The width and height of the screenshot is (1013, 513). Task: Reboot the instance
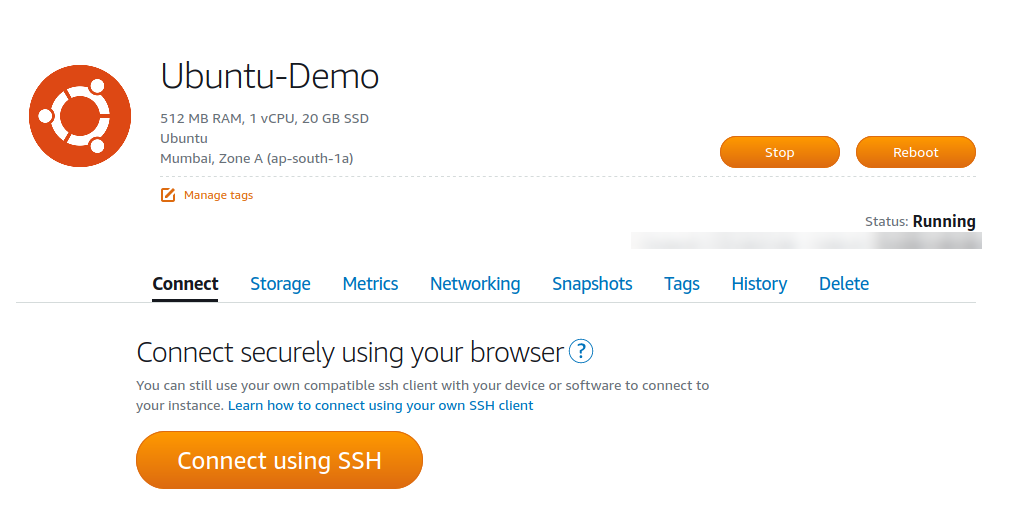[915, 152]
